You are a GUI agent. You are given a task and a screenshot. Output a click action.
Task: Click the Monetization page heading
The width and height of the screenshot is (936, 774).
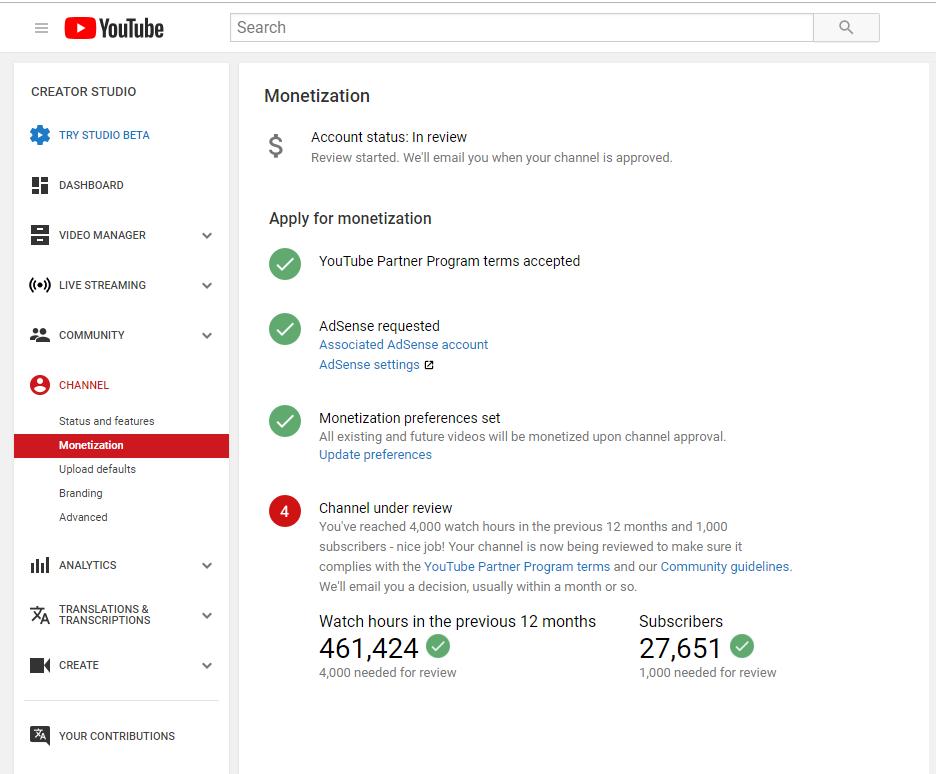click(317, 96)
